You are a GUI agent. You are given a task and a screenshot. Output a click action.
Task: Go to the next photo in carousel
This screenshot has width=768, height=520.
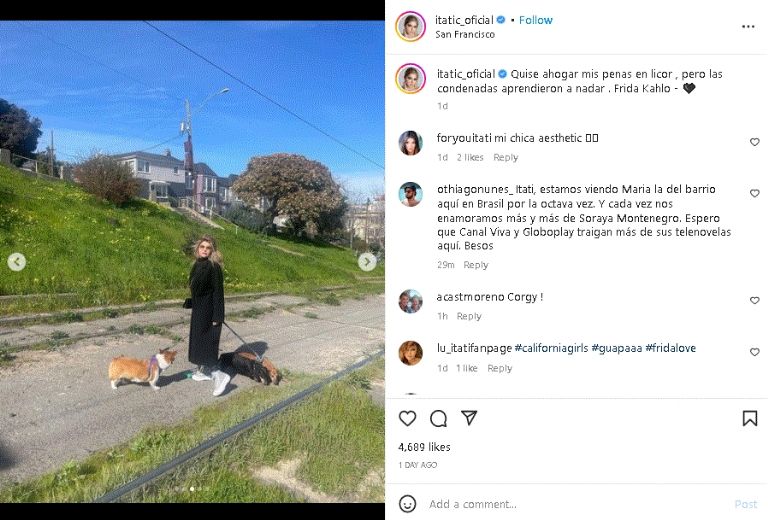pos(367,262)
